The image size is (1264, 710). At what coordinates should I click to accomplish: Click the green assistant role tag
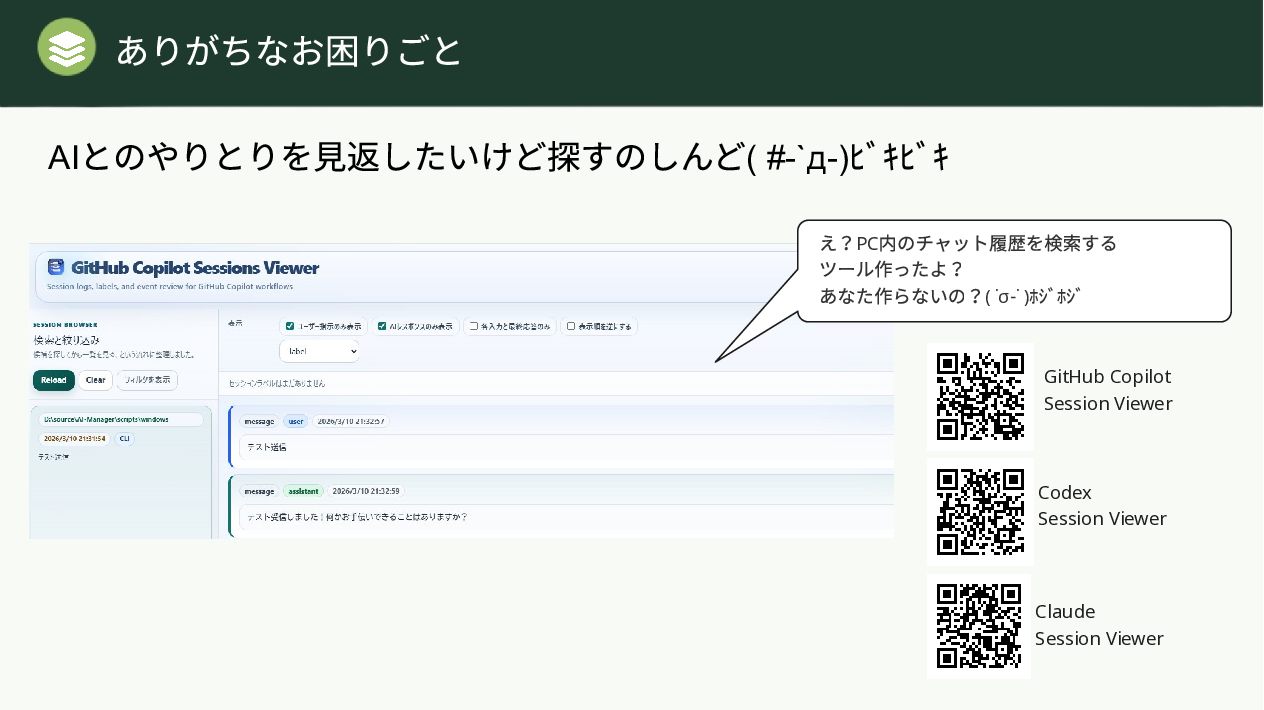point(303,491)
